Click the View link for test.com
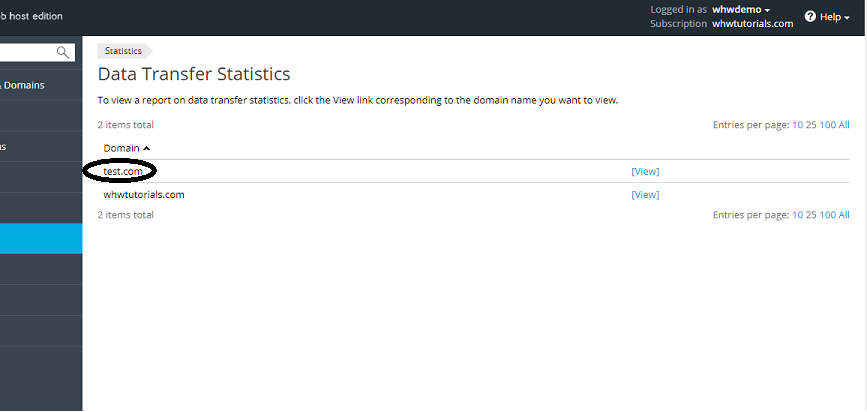 [x=645, y=172]
